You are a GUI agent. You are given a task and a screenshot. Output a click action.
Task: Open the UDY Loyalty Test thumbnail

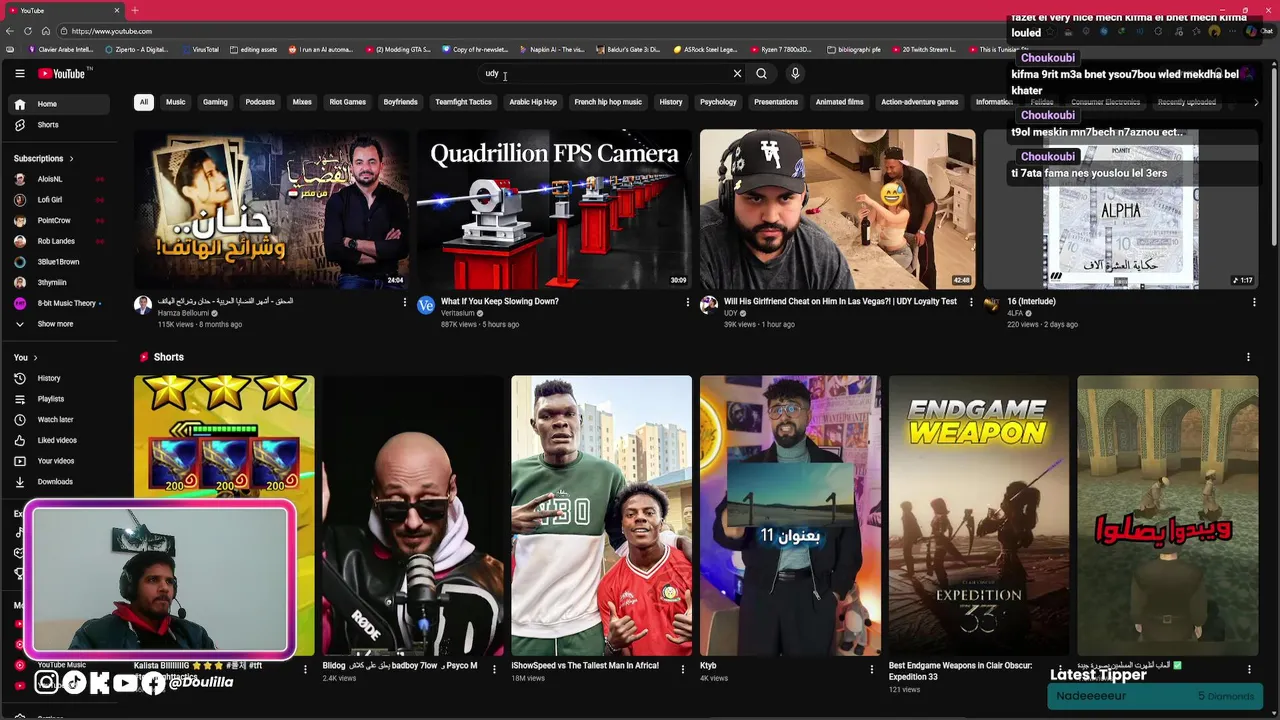tap(837, 211)
